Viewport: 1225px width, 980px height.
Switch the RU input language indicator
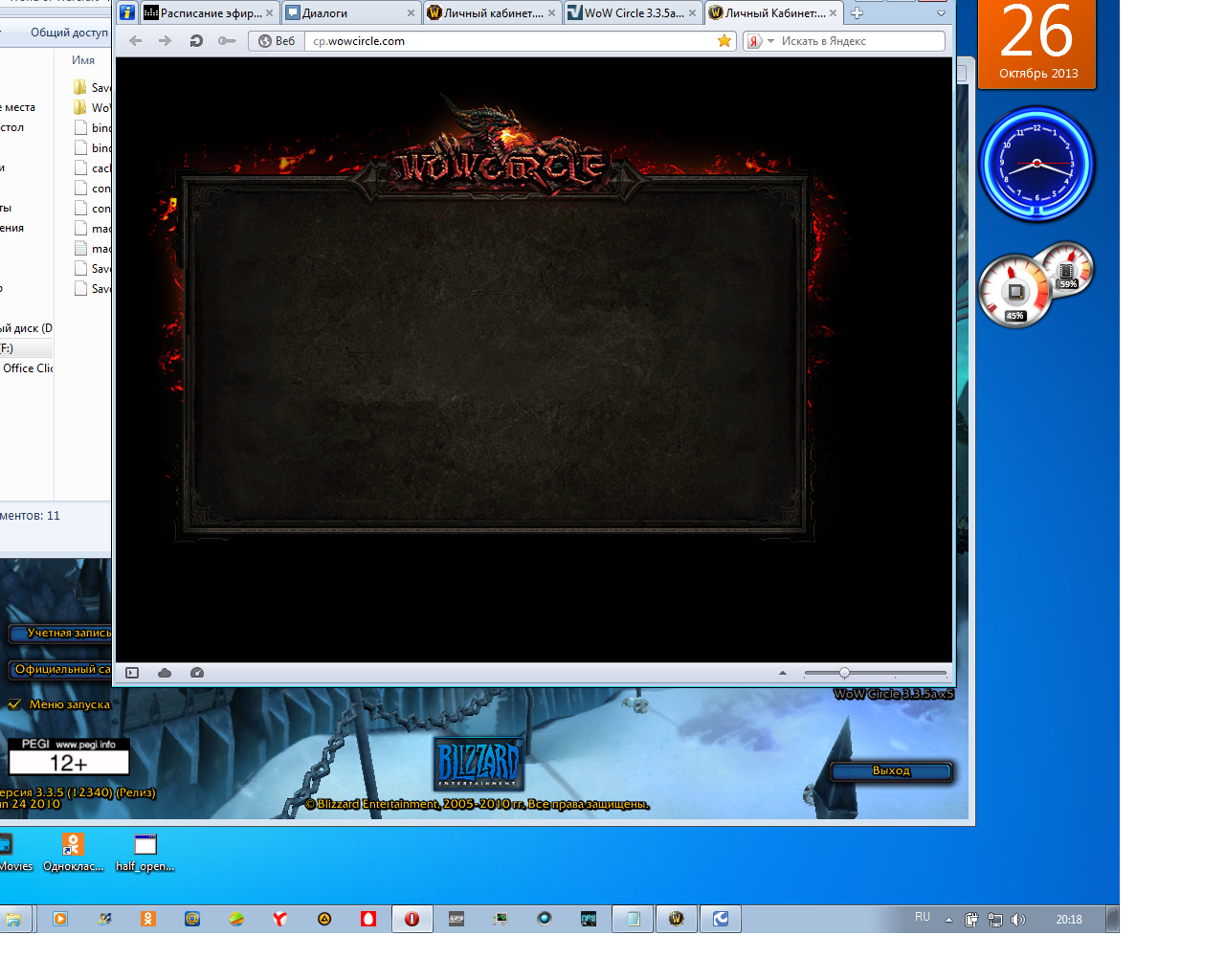(x=923, y=917)
